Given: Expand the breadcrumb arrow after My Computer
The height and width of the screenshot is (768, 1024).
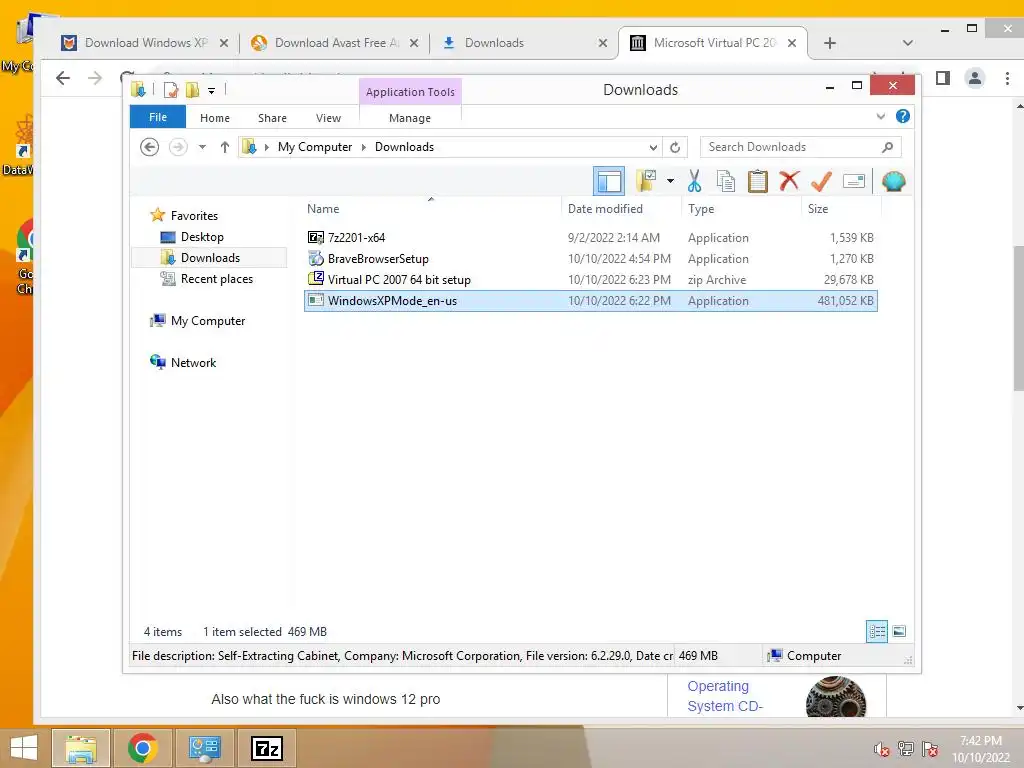Looking at the screenshot, I should tap(364, 147).
